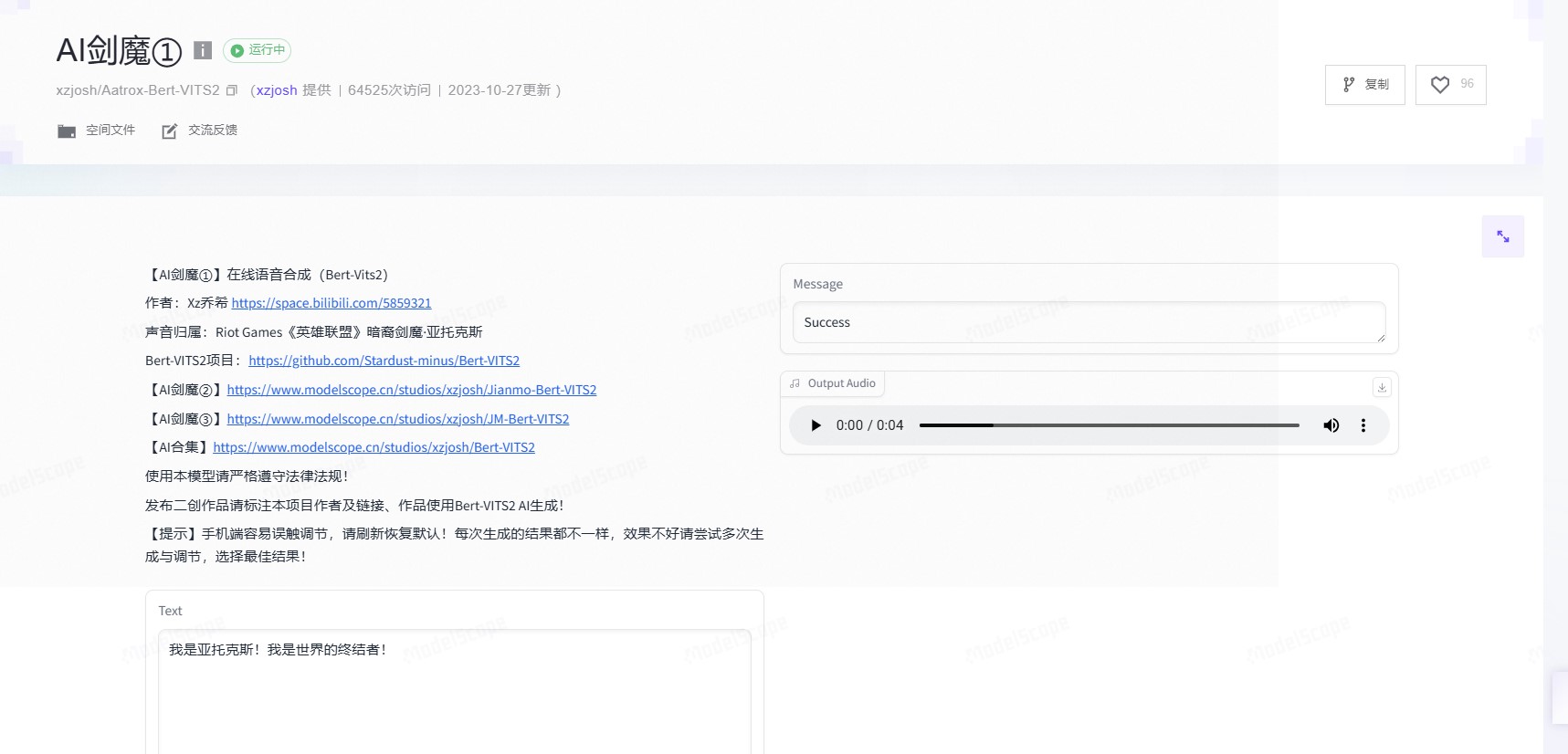Click the Output Audio label tab
1568x754 pixels.
(x=832, y=383)
